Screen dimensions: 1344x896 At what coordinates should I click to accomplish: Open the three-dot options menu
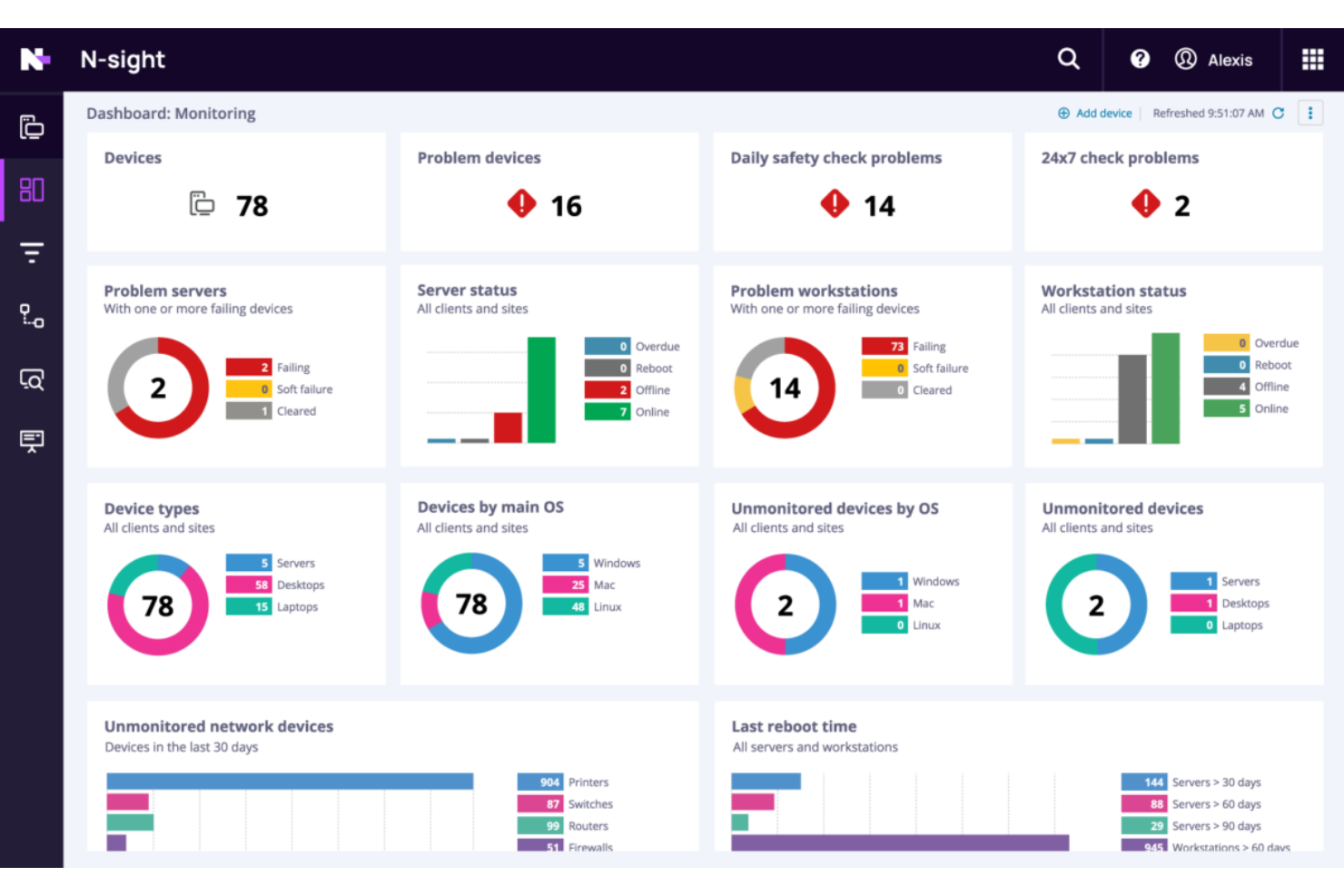pos(1310,113)
